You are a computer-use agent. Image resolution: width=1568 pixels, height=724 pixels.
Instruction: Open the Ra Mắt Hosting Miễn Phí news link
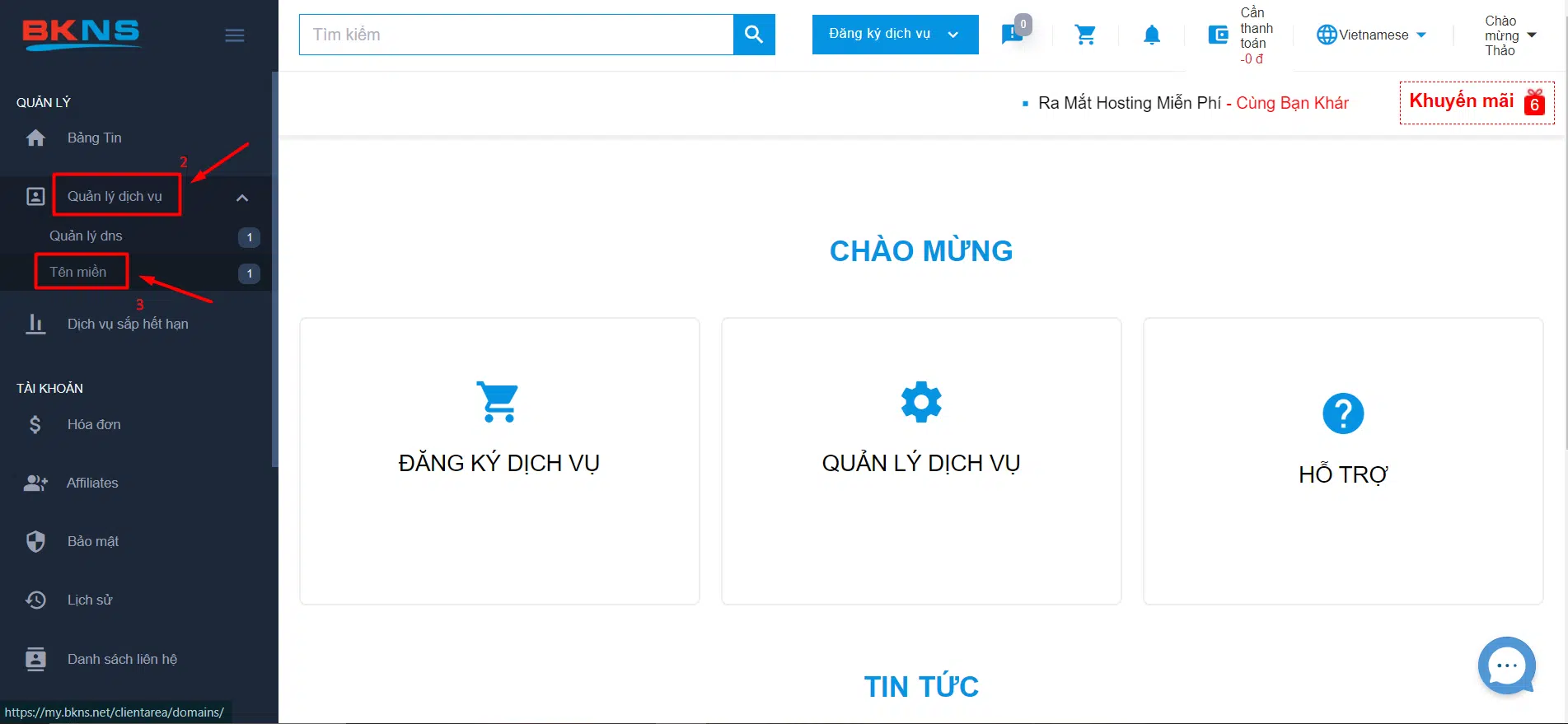(1193, 103)
